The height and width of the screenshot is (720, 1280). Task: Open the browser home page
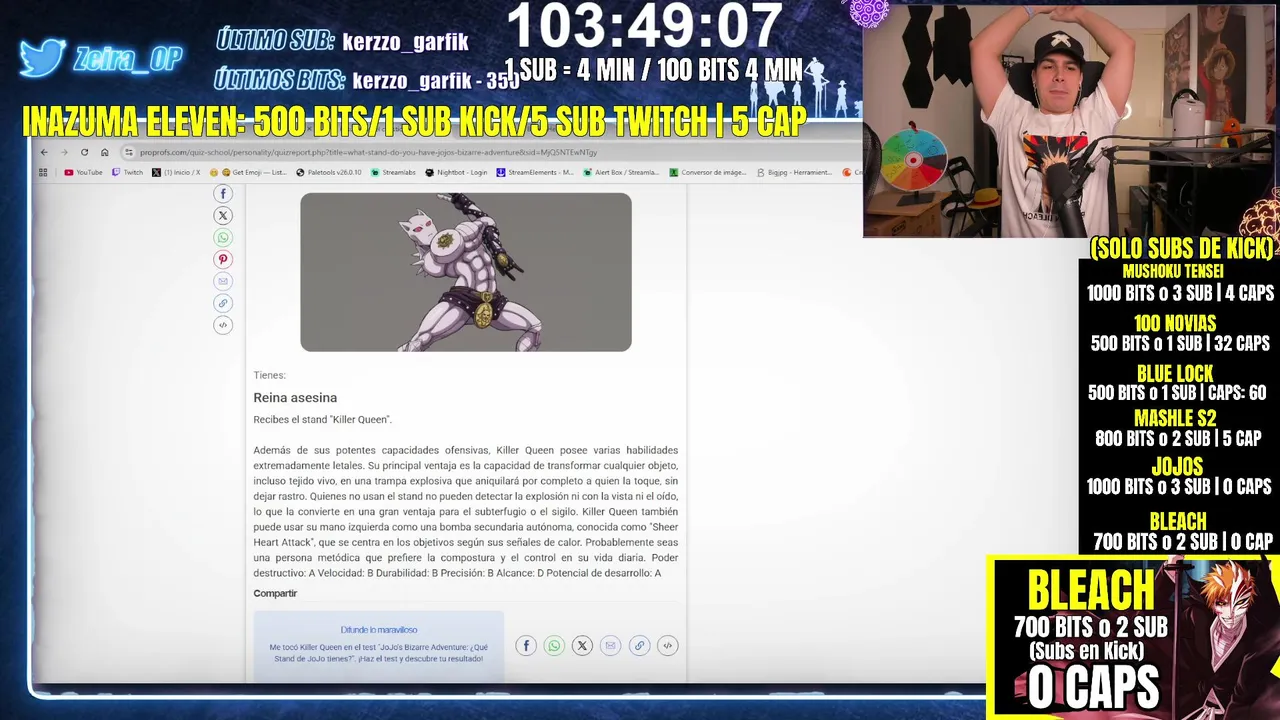[104, 152]
